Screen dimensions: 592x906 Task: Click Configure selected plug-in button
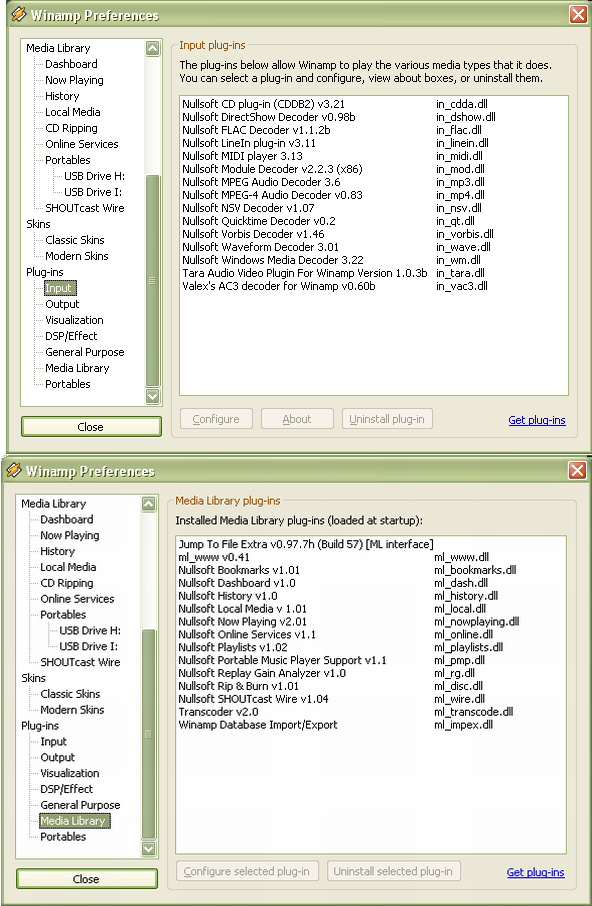click(247, 871)
